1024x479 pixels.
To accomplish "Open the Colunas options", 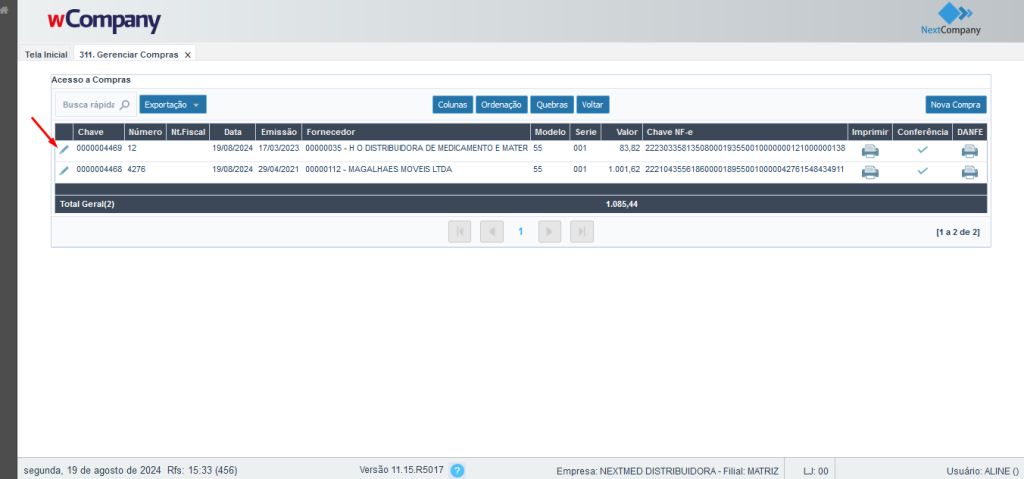I will 452,105.
